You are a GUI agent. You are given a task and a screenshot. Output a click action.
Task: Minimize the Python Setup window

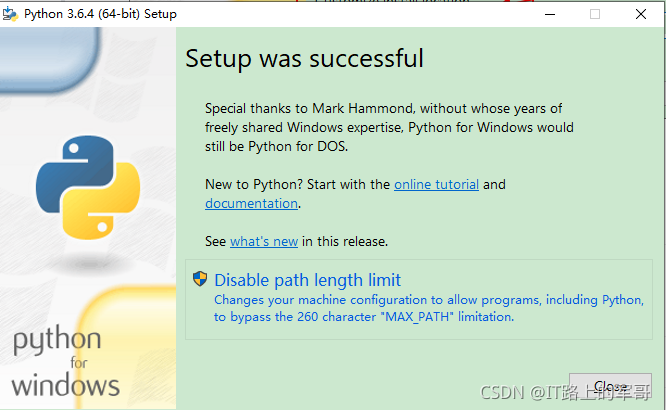coord(550,14)
